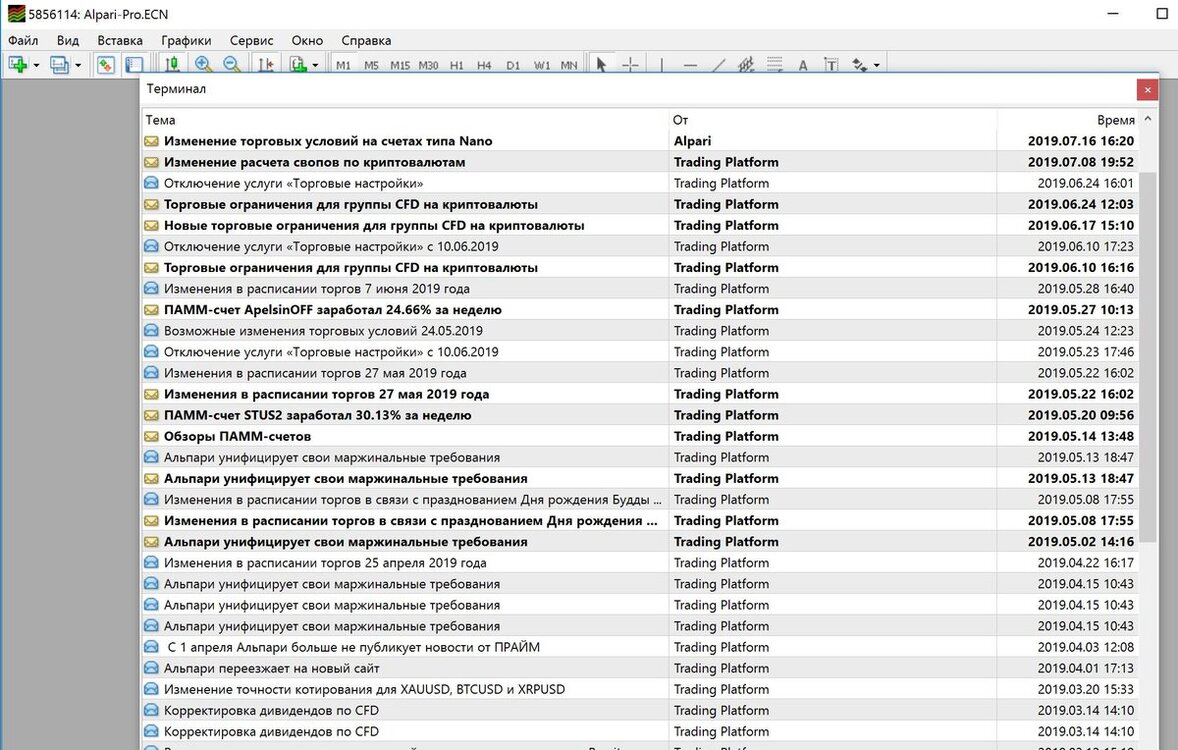Open the Сервис menu
This screenshot has height=750, width=1178.
point(252,41)
